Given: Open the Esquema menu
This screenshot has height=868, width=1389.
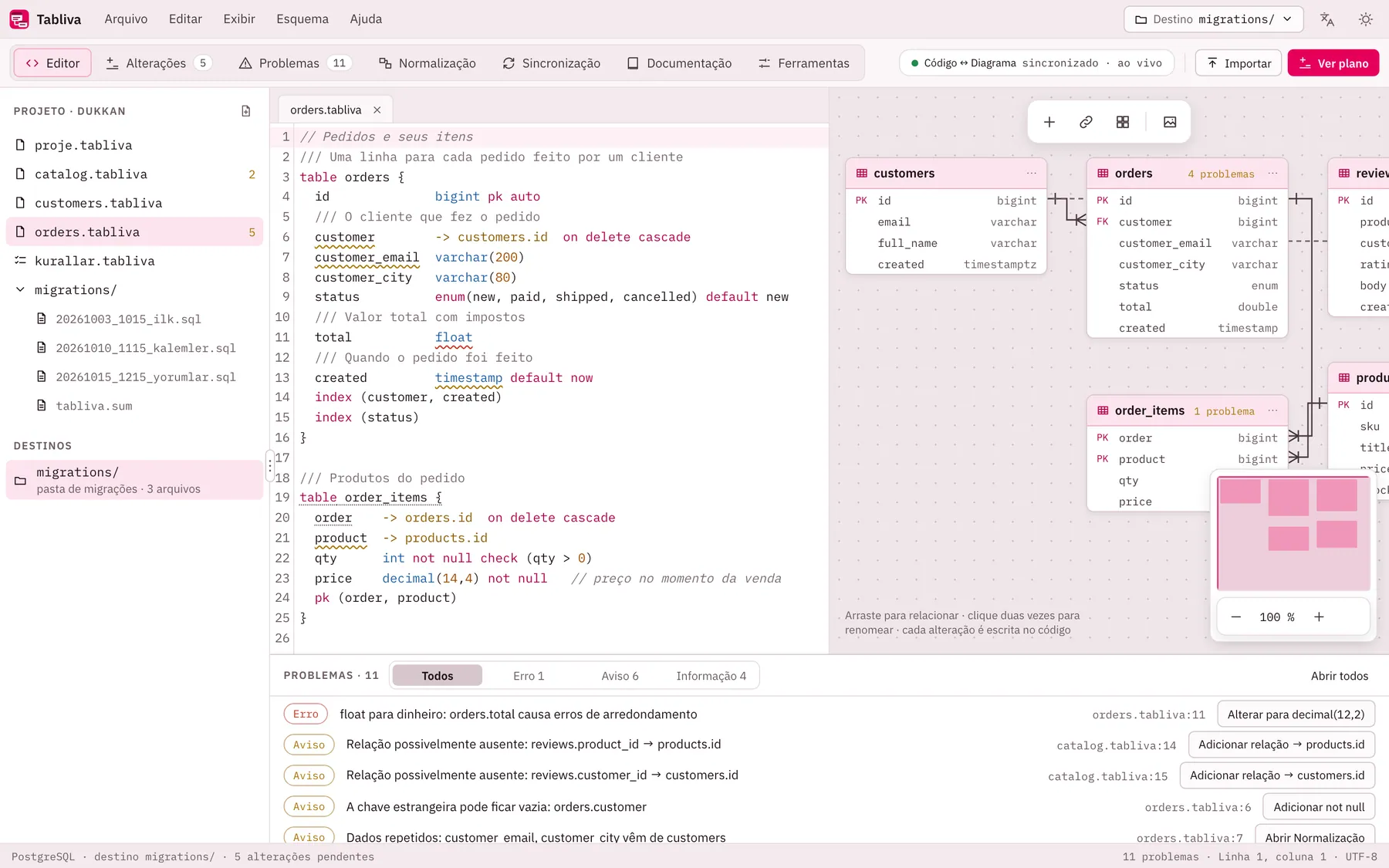Looking at the screenshot, I should (302, 19).
